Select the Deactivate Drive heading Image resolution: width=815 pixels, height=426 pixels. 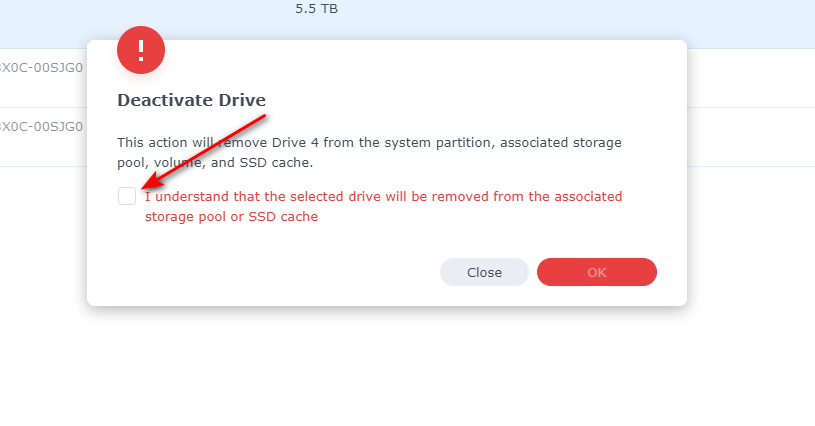tap(191, 100)
